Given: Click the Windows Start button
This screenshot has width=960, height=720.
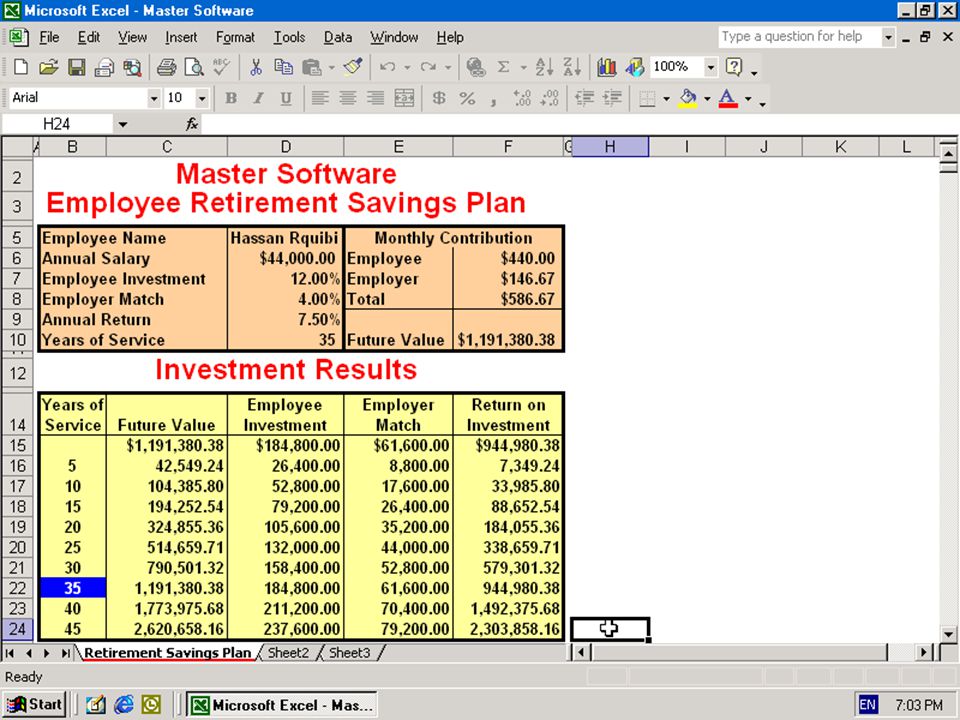Looking at the screenshot, I should [34, 705].
